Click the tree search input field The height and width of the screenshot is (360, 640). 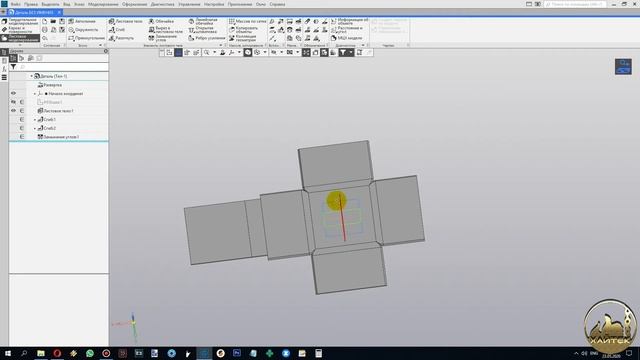click(63, 67)
